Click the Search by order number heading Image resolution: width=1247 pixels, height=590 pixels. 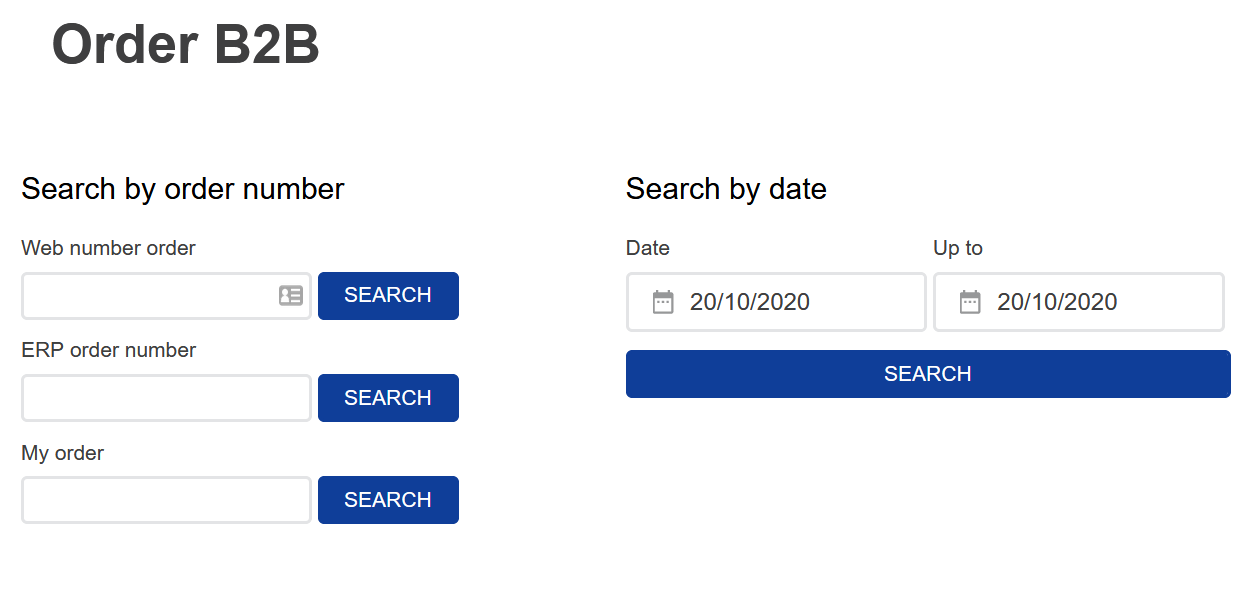[183, 189]
